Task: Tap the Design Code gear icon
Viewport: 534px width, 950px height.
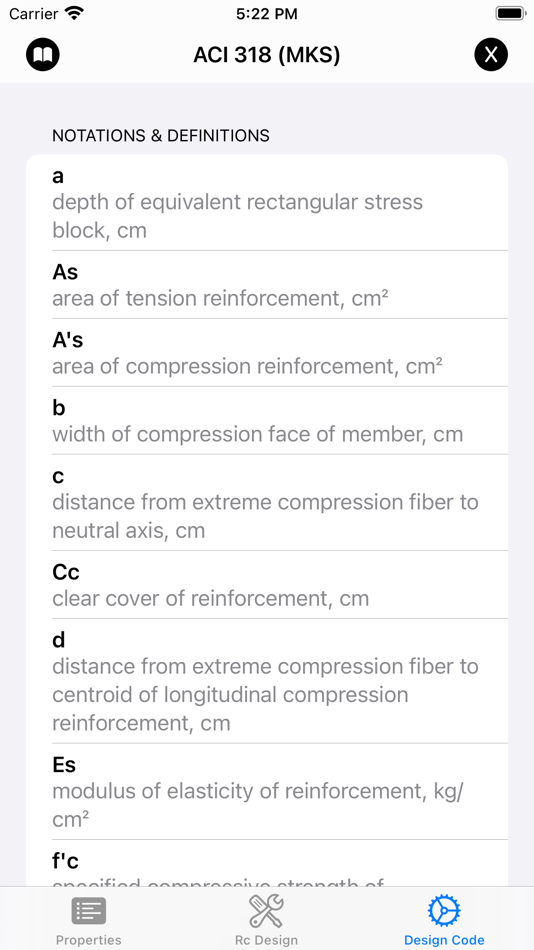Action: pos(444,911)
